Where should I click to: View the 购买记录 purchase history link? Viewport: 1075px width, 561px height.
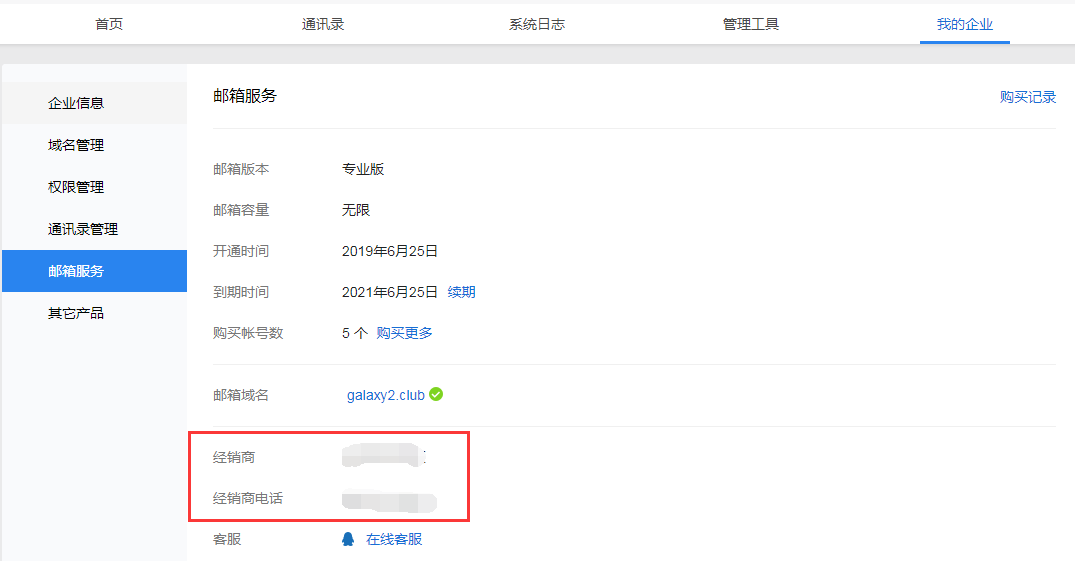[1028, 97]
